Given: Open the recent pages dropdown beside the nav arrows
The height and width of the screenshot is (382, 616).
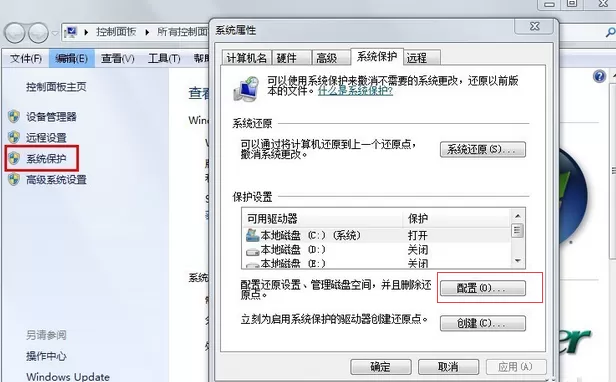Looking at the screenshot, I should [55, 33].
